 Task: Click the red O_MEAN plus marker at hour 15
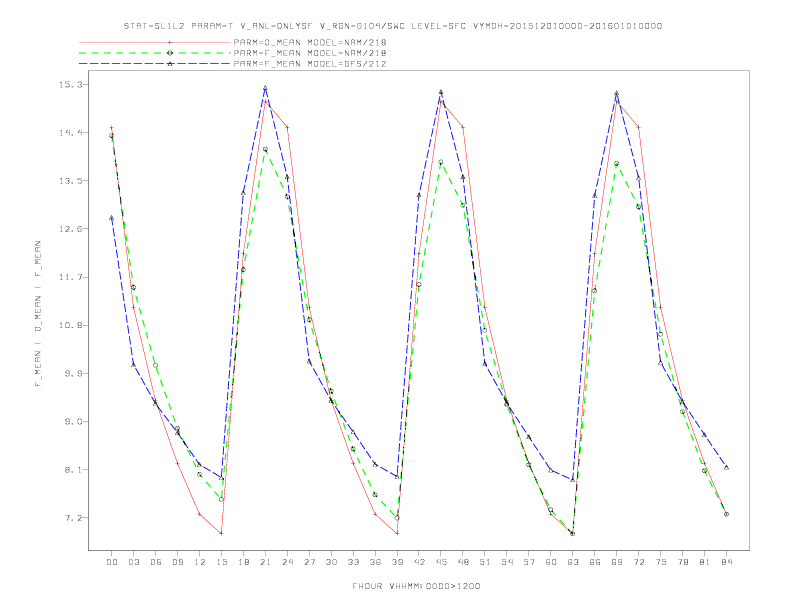click(x=221, y=533)
